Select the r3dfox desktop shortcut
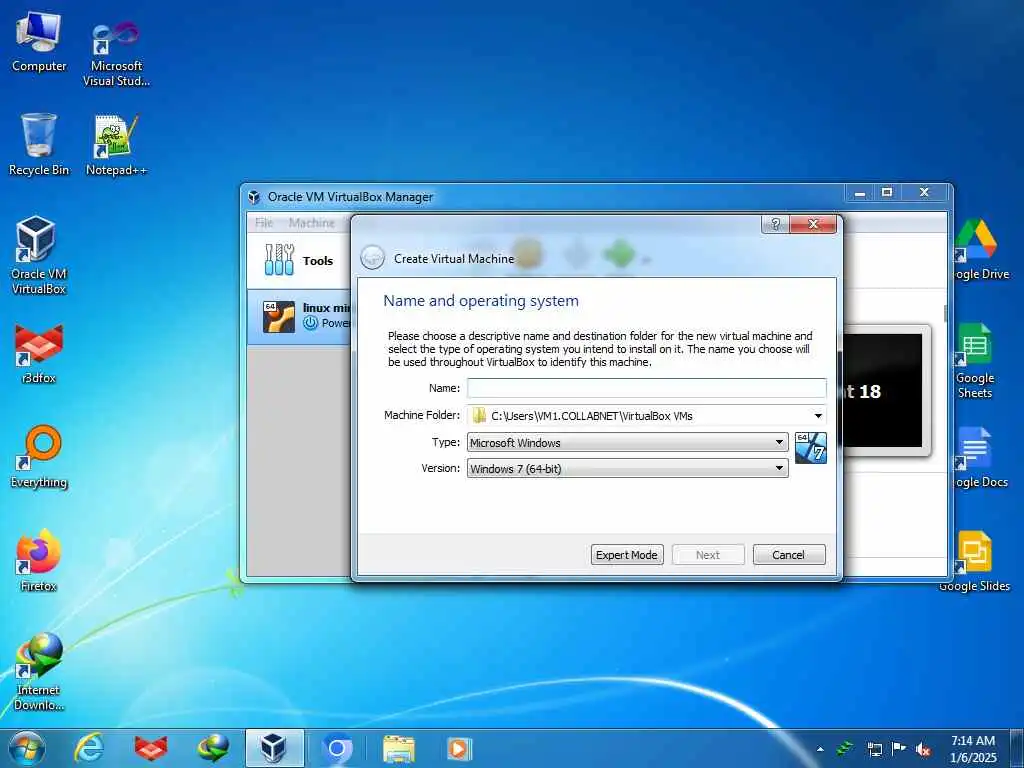 click(39, 353)
